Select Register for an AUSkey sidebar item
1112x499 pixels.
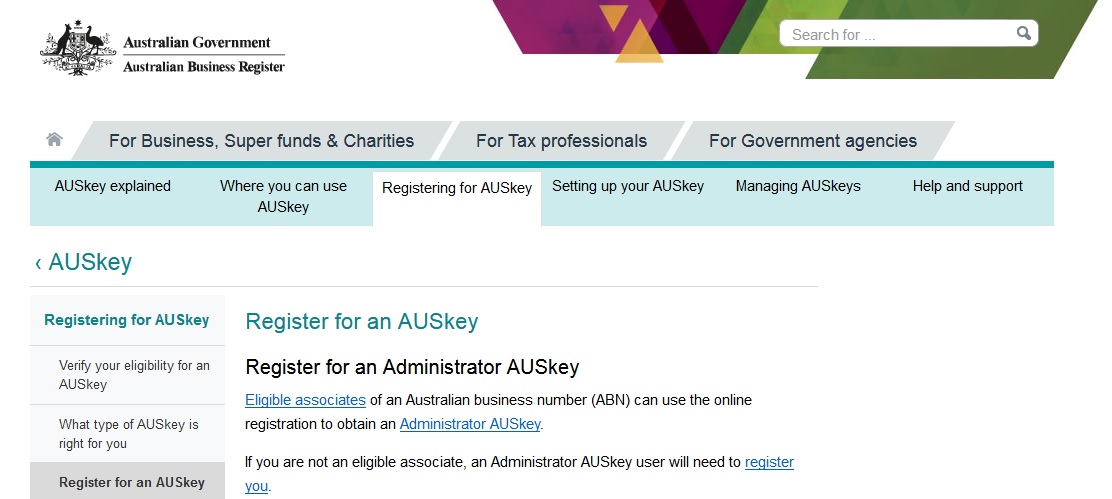coord(132,482)
